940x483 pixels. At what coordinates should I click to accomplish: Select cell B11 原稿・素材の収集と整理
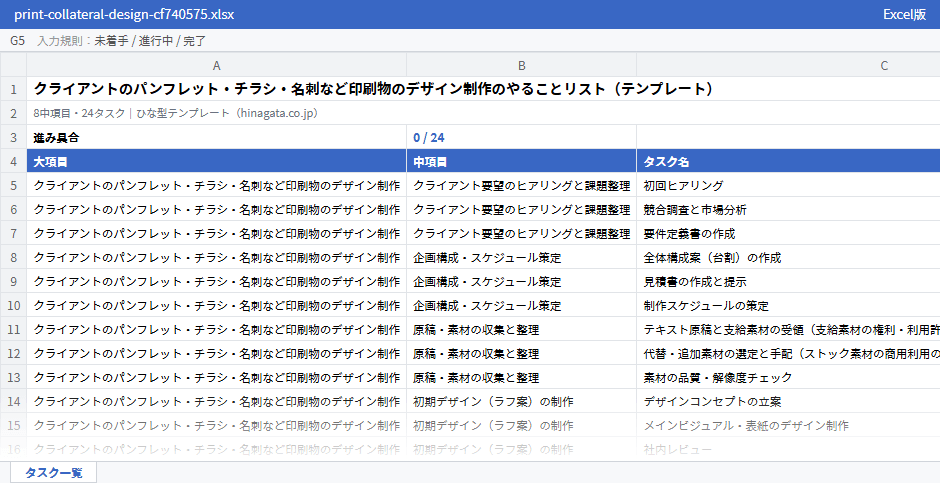[x=522, y=329]
